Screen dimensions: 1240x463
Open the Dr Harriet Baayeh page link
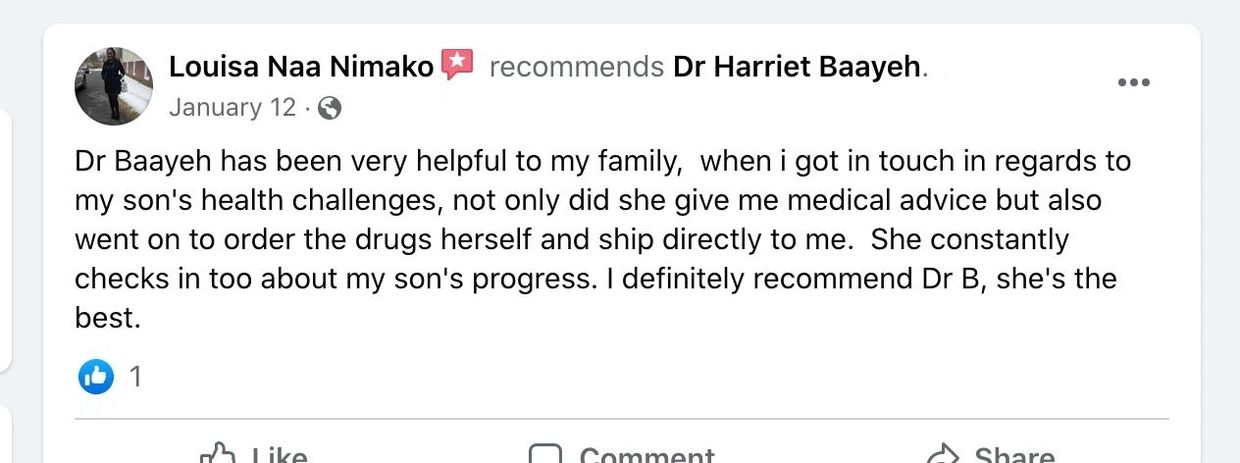797,67
